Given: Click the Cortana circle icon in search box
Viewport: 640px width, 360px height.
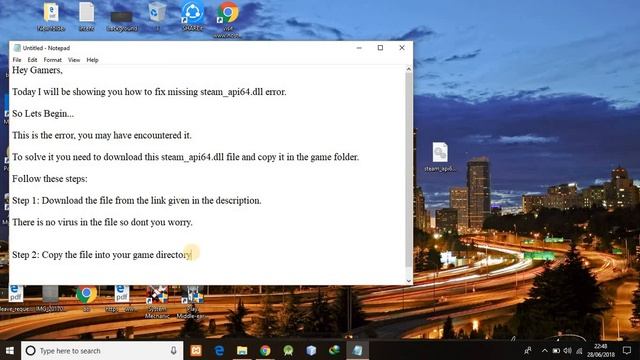Looking at the screenshot, I should click(31, 351).
